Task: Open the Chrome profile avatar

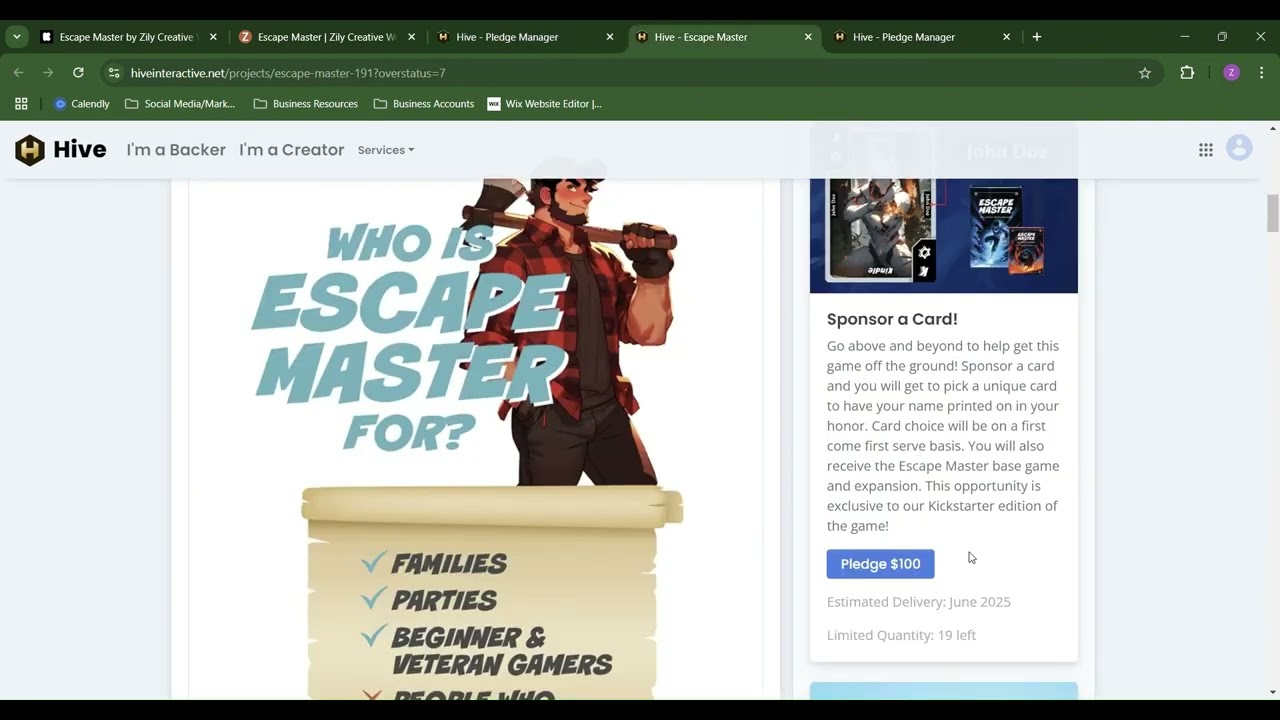Action: pyautogui.click(x=1231, y=73)
